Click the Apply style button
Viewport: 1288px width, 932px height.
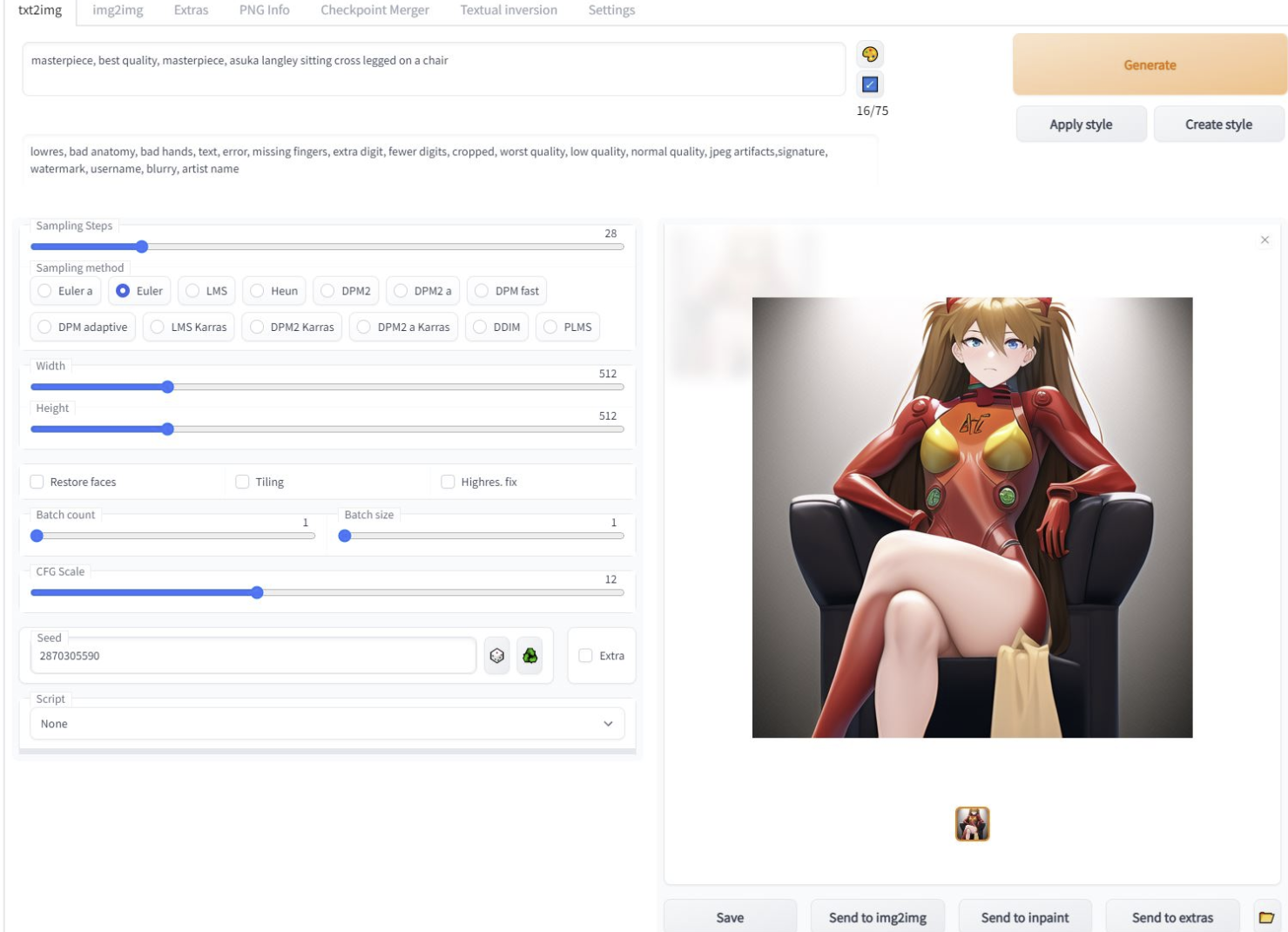tap(1081, 125)
